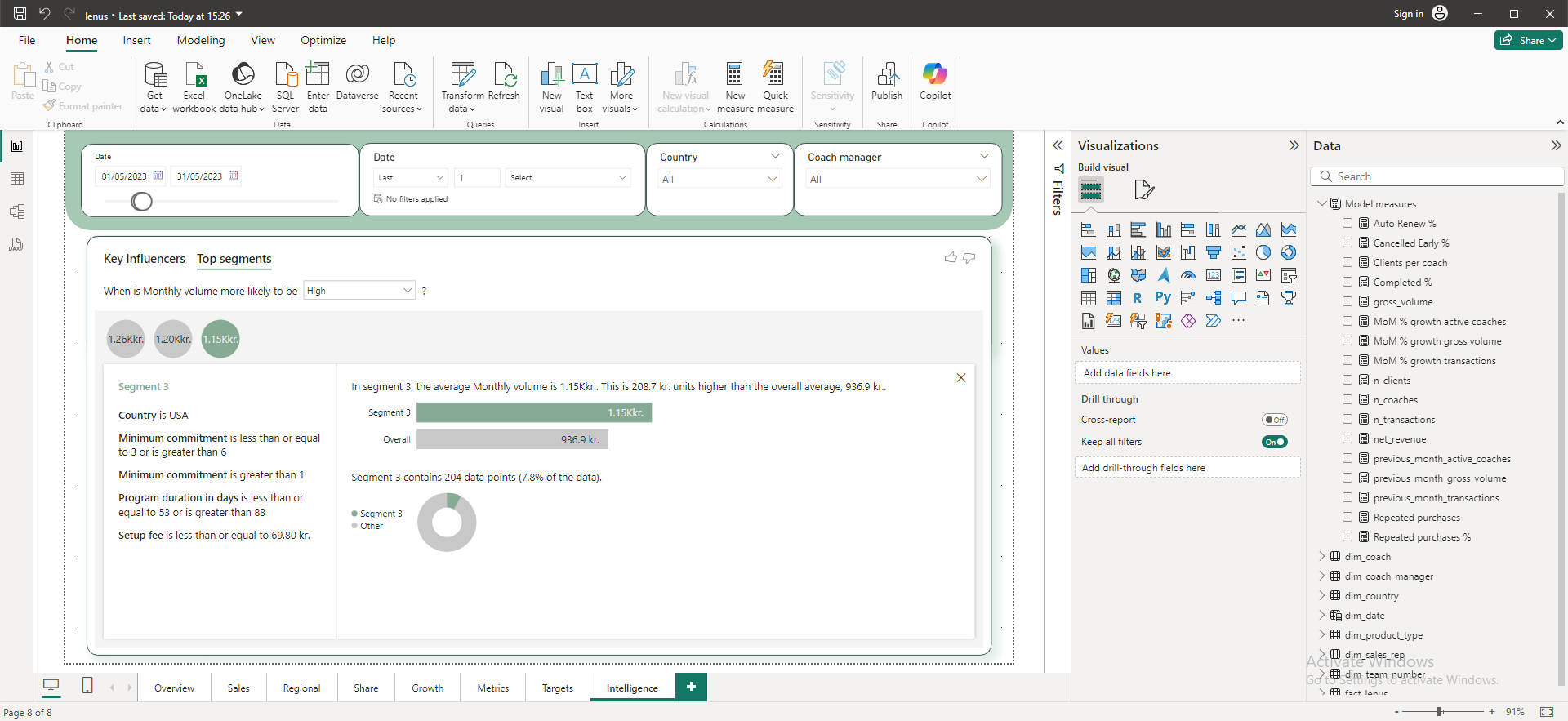Go to the Overview page tab
The width and height of the screenshot is (1568, 721).
coord(175,688)
